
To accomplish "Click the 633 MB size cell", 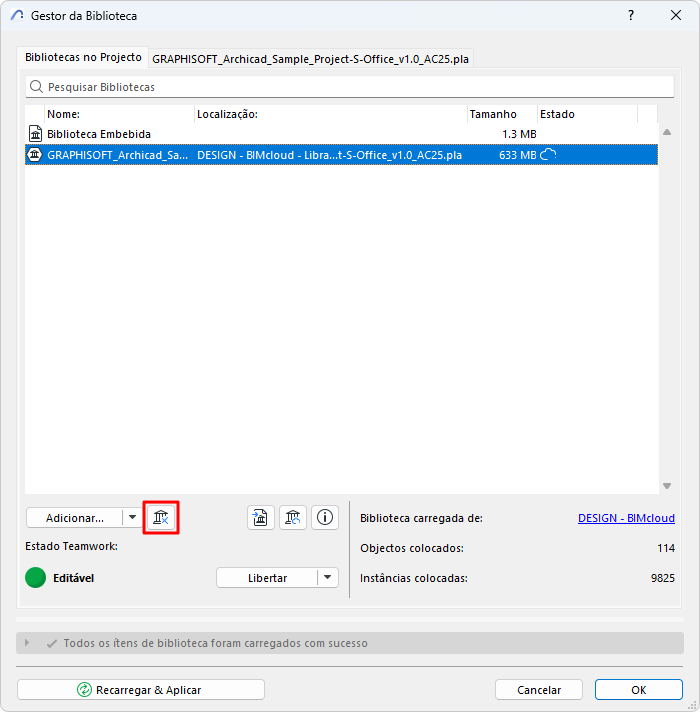I will pos(518,155).
